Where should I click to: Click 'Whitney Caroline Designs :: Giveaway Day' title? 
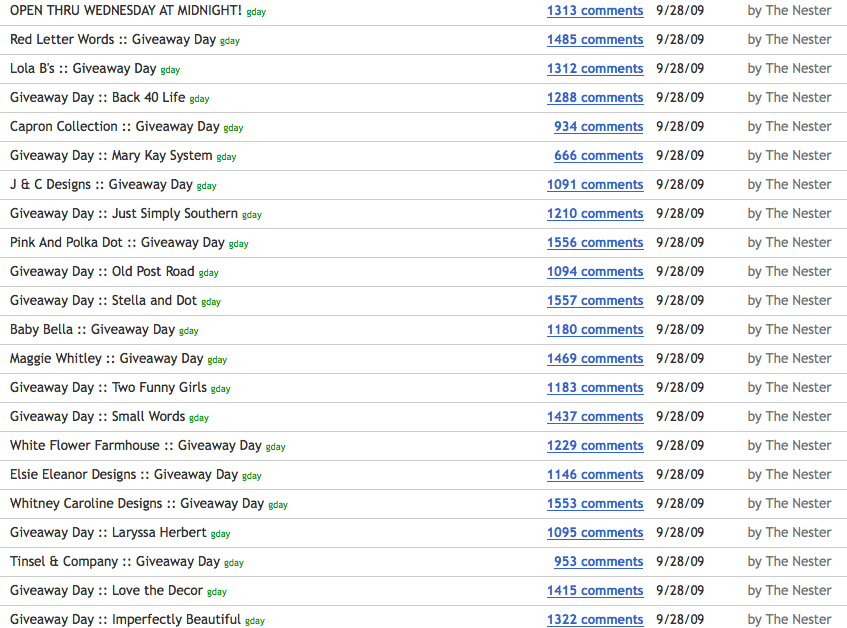[137, 503]
